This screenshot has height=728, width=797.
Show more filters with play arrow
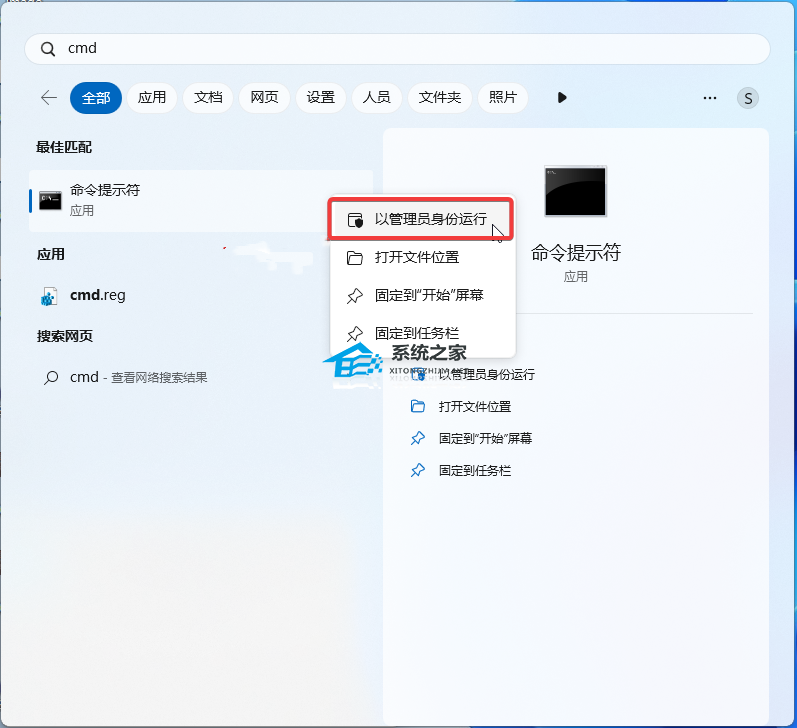[x=562, y=98]
